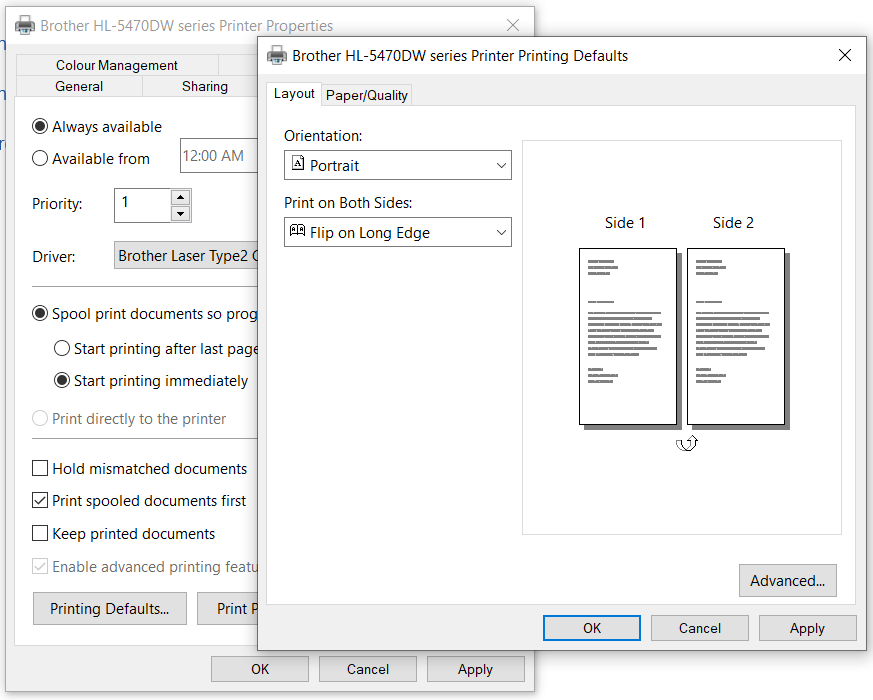Switch to the Paper/Quality tab
Screen dimensions: 873x700
(367, 95)
